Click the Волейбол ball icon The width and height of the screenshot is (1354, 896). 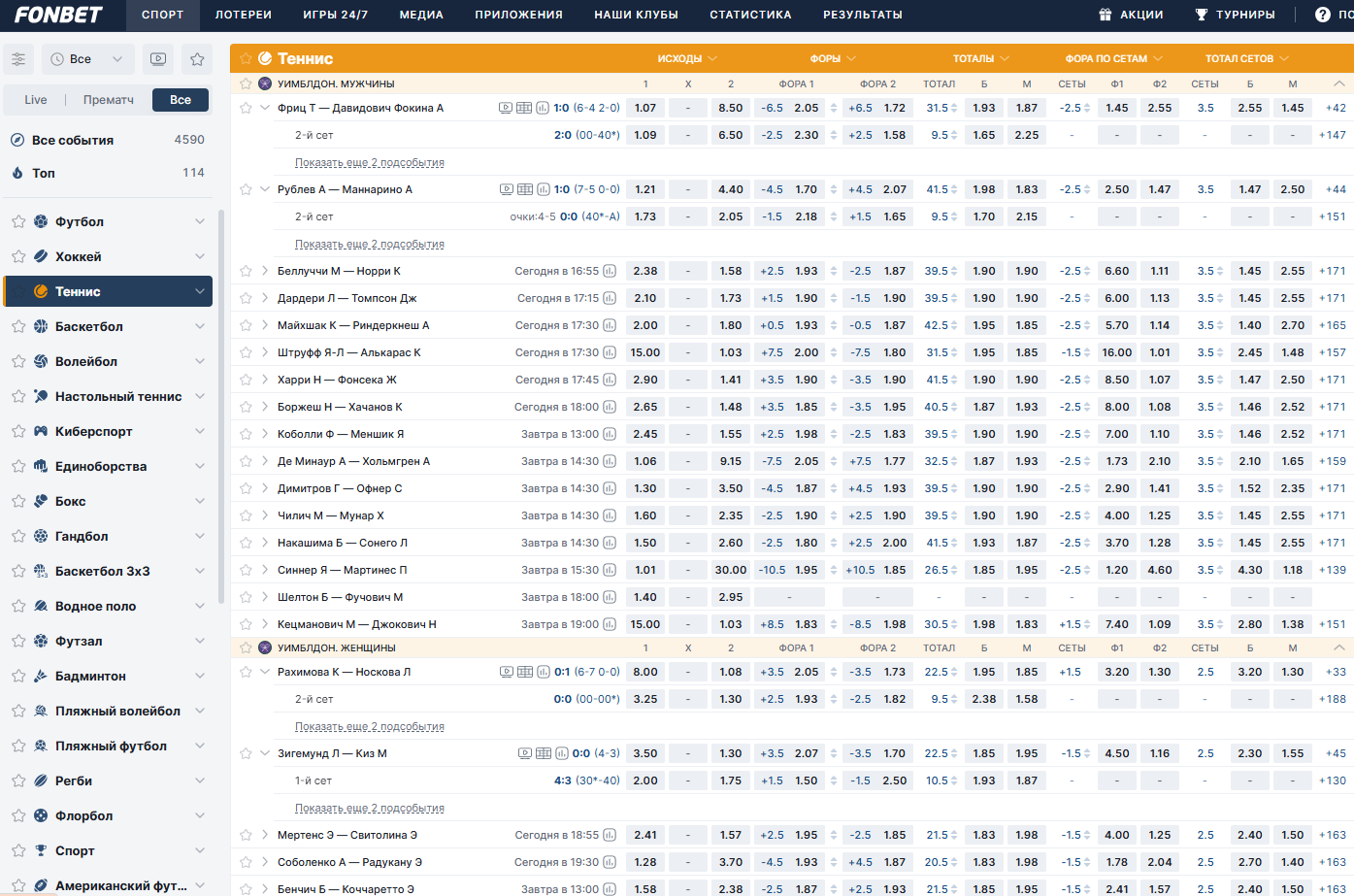tap(41, 361)
